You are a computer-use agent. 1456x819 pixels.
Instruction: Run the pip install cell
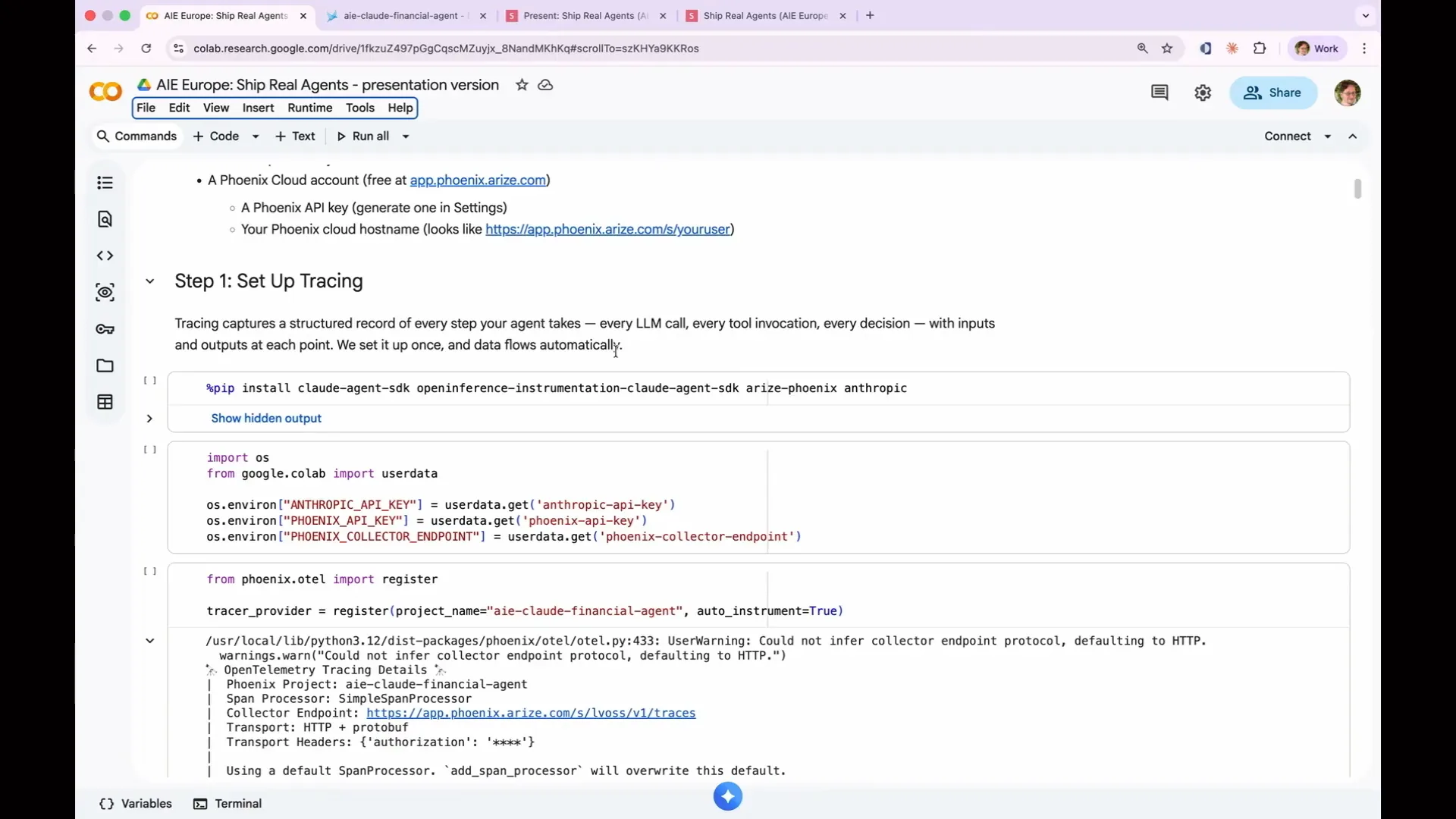(x=150, y=381)
